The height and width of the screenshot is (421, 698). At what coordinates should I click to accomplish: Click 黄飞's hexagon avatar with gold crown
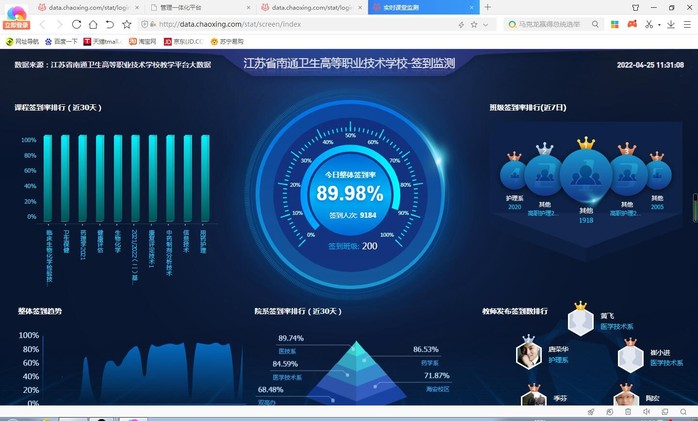581,321
